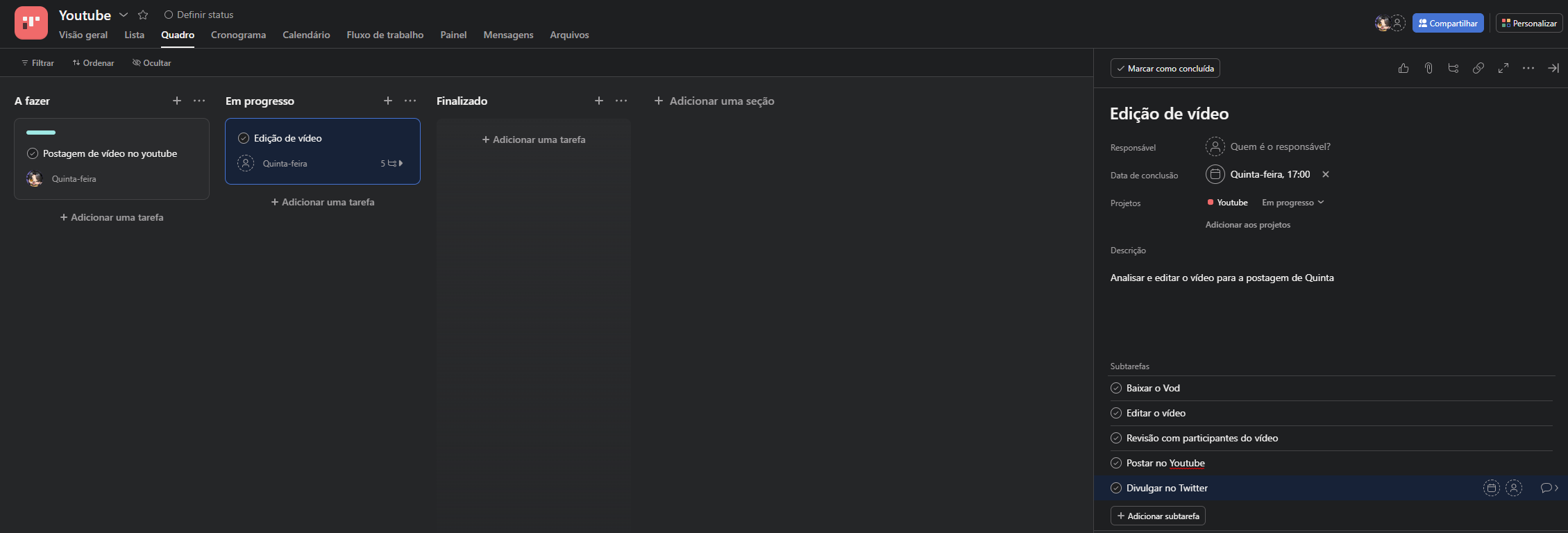Click the due date calendar icon
This screenshot has width=1568, height=533.
[x=1215, y=174]
